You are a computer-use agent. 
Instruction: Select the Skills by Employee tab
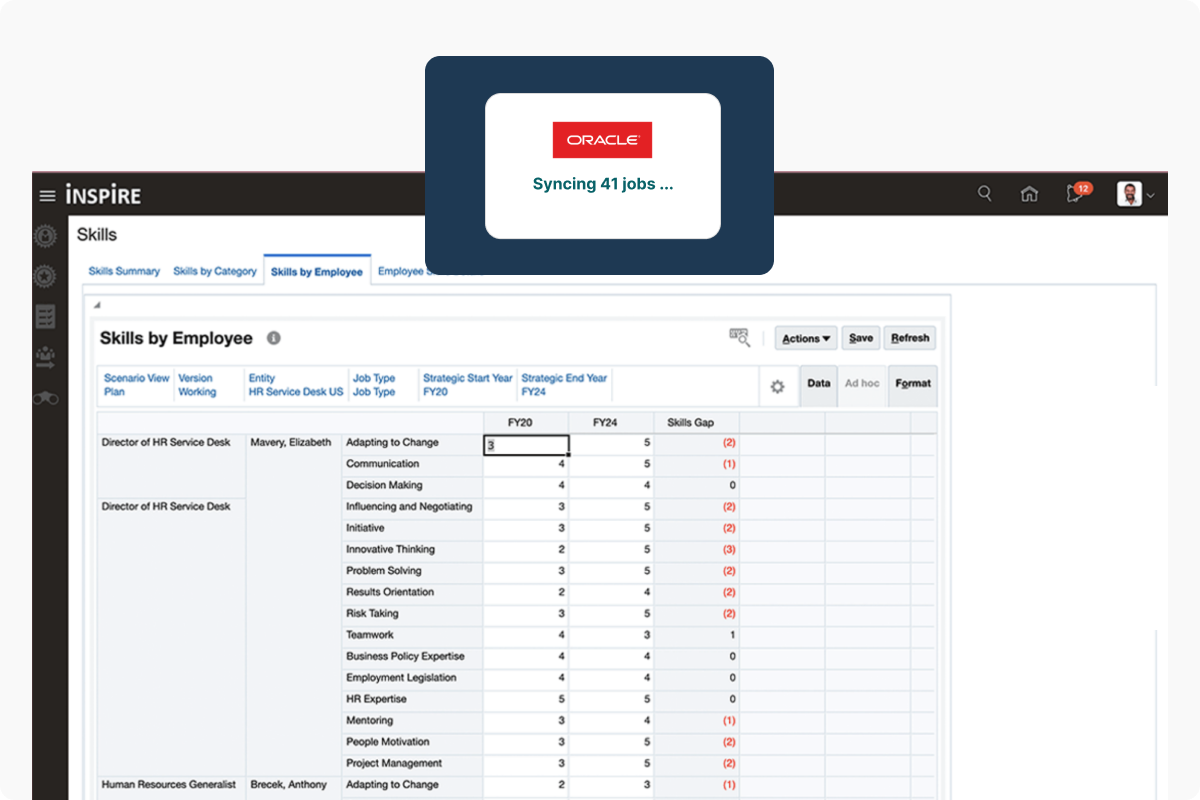click(x=317, y=272)
